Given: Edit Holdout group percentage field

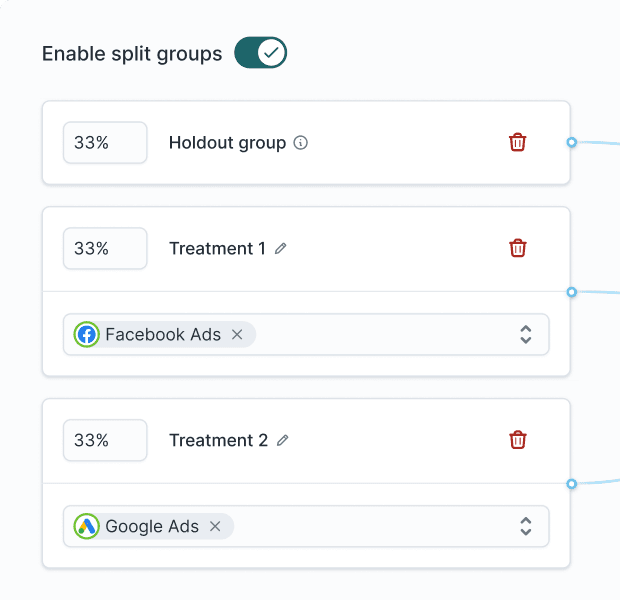Looking at the screenshot, I should coord(105,143).
